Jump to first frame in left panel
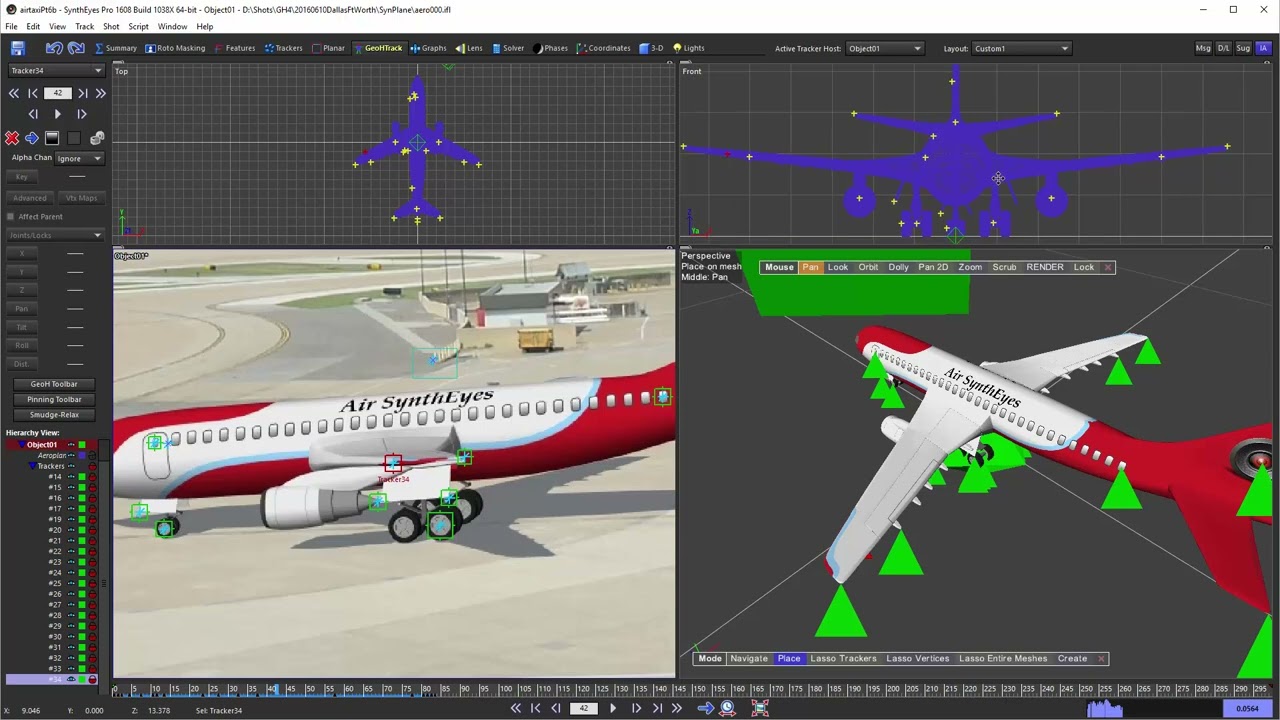The width and height of the screenshot is (1280, 720). coord(14,93)
